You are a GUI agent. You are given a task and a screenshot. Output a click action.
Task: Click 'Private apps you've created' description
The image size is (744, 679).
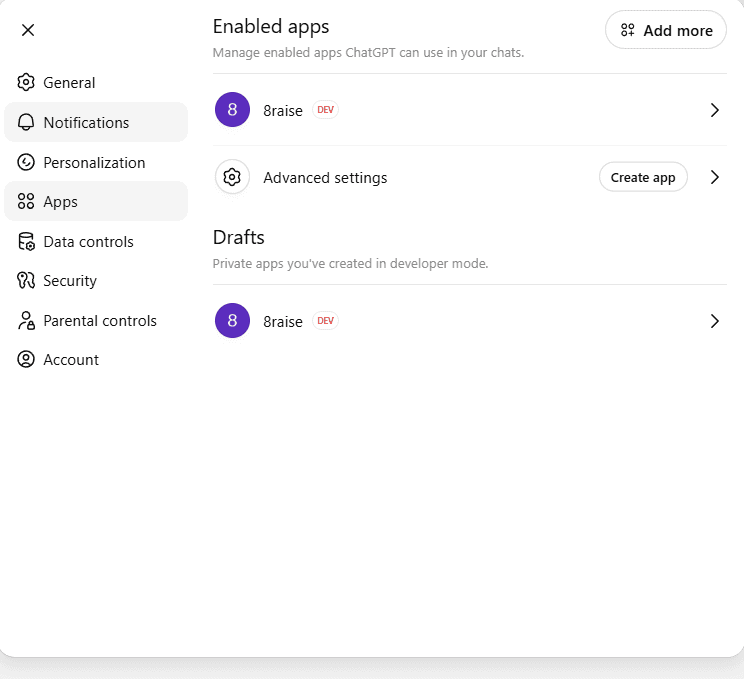tap(350, 263)
